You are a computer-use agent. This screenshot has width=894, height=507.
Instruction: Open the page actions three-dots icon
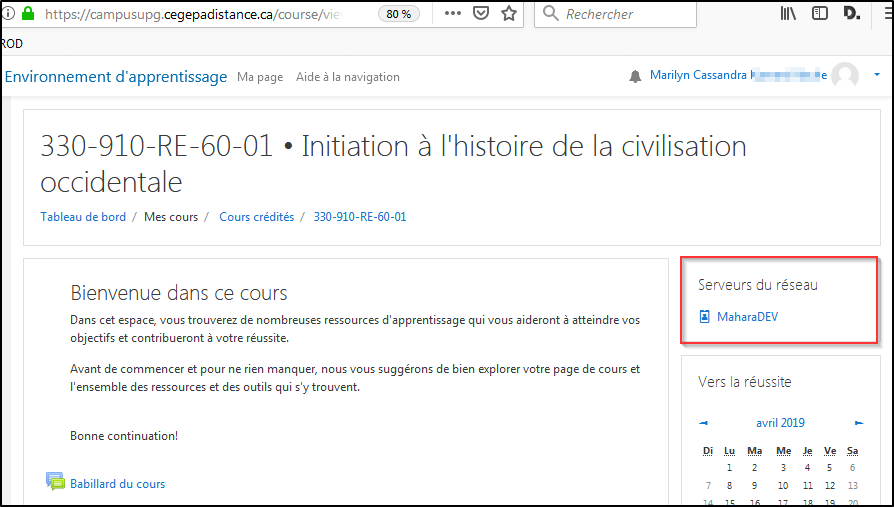point(452,14)
